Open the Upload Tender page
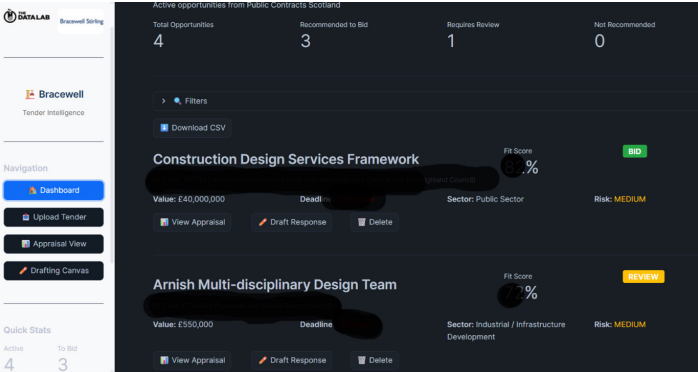Screen dimensions: 698x372 [x=53, y=217]
